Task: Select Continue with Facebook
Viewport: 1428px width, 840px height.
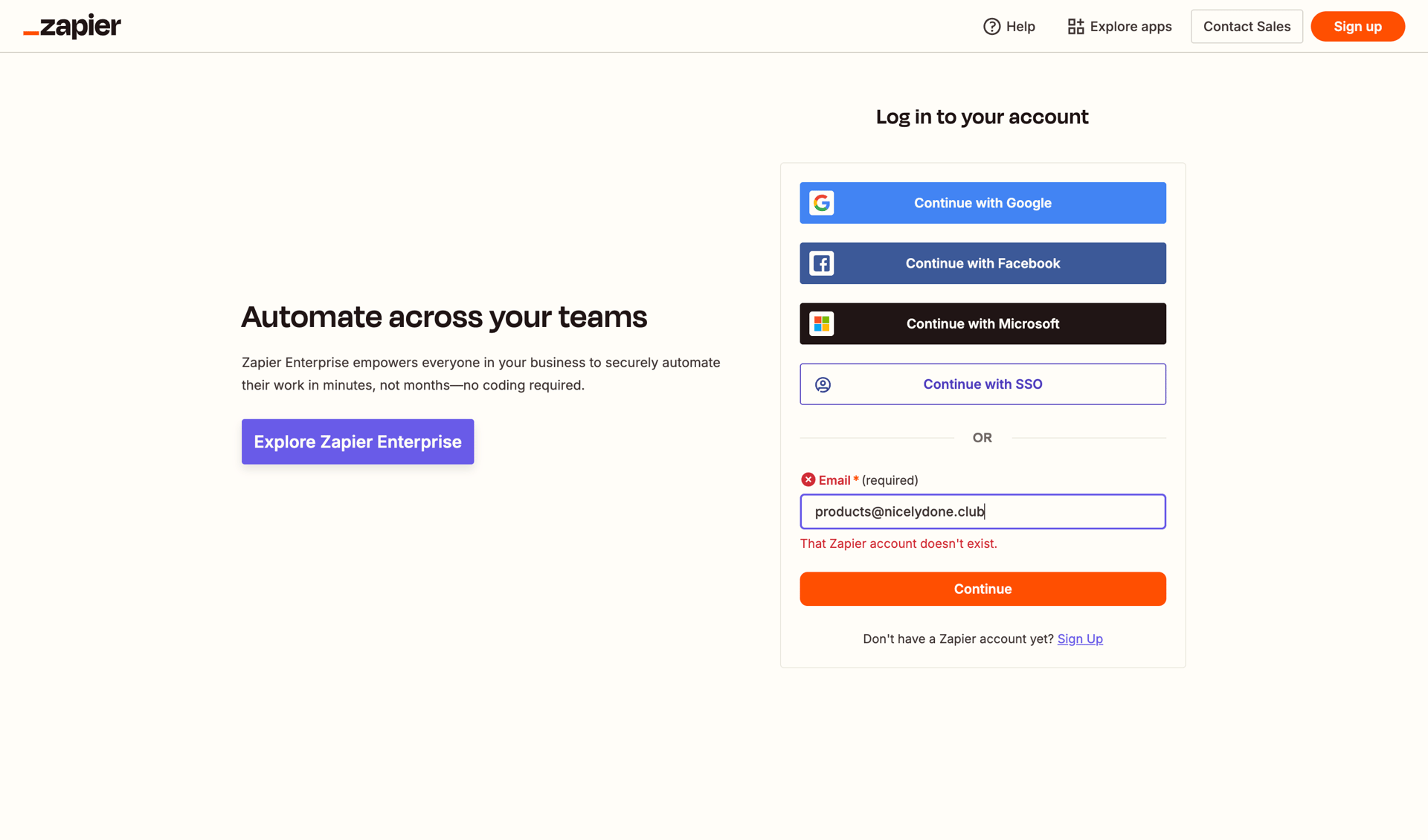Action: (982, 263)
